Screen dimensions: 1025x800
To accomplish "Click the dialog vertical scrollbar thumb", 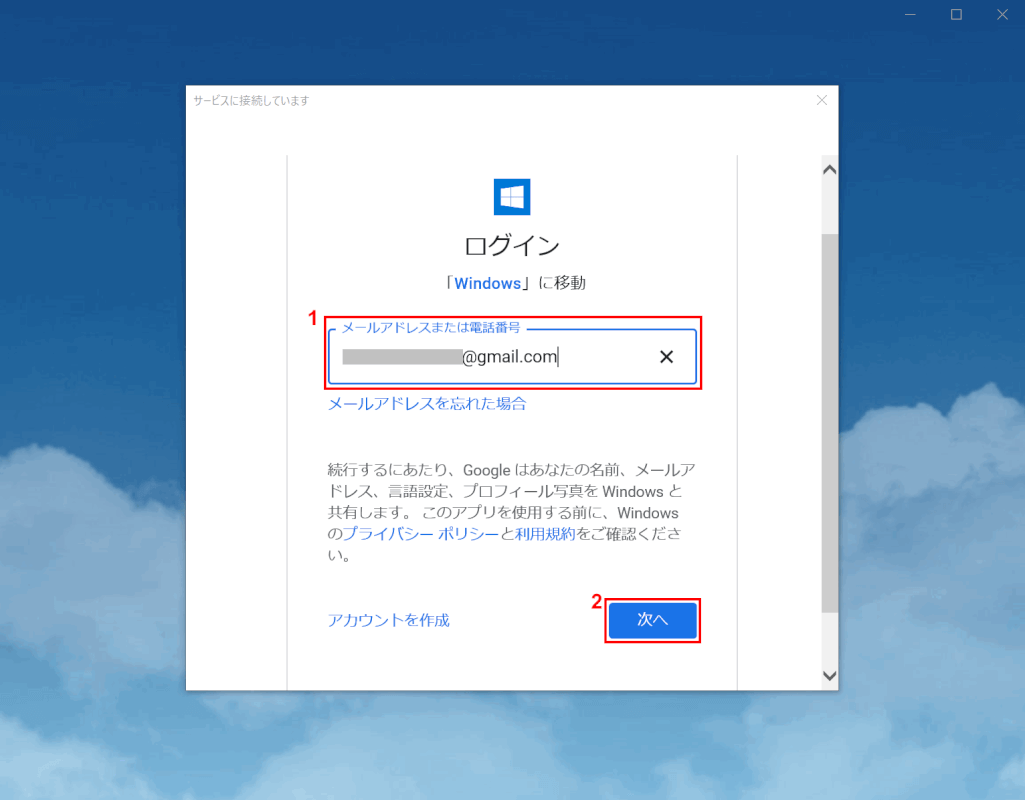I will (830, 423).
